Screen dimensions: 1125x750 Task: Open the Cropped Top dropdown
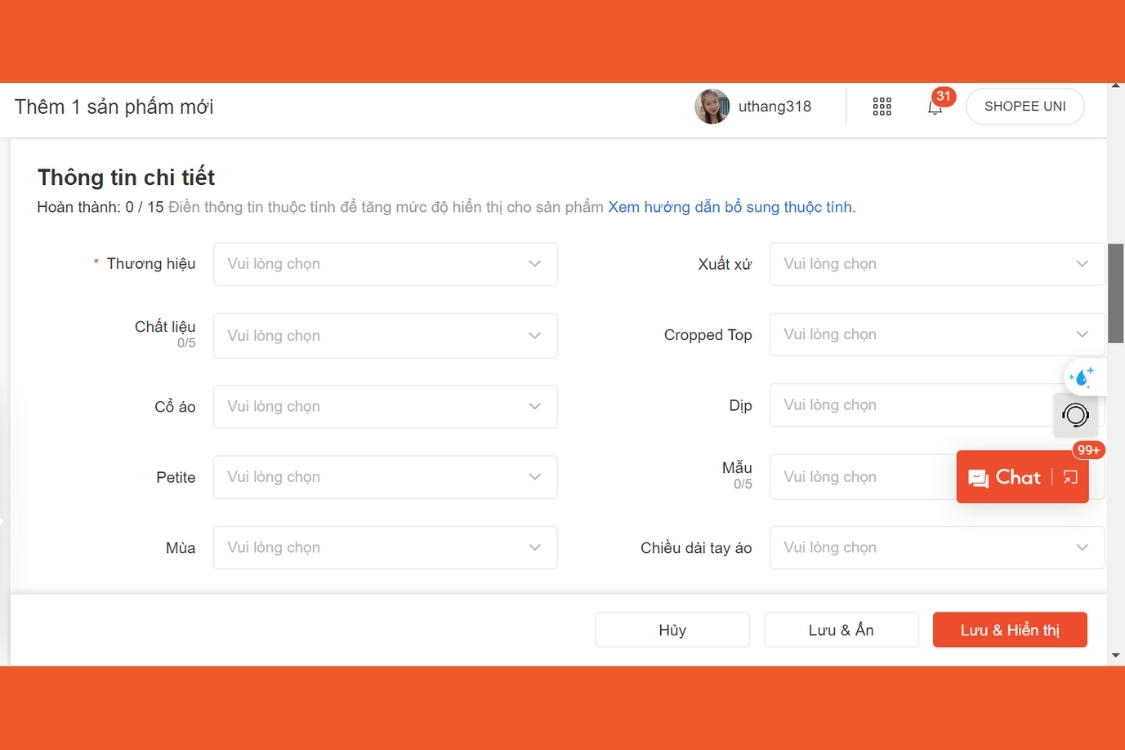(x=937, y=334)
